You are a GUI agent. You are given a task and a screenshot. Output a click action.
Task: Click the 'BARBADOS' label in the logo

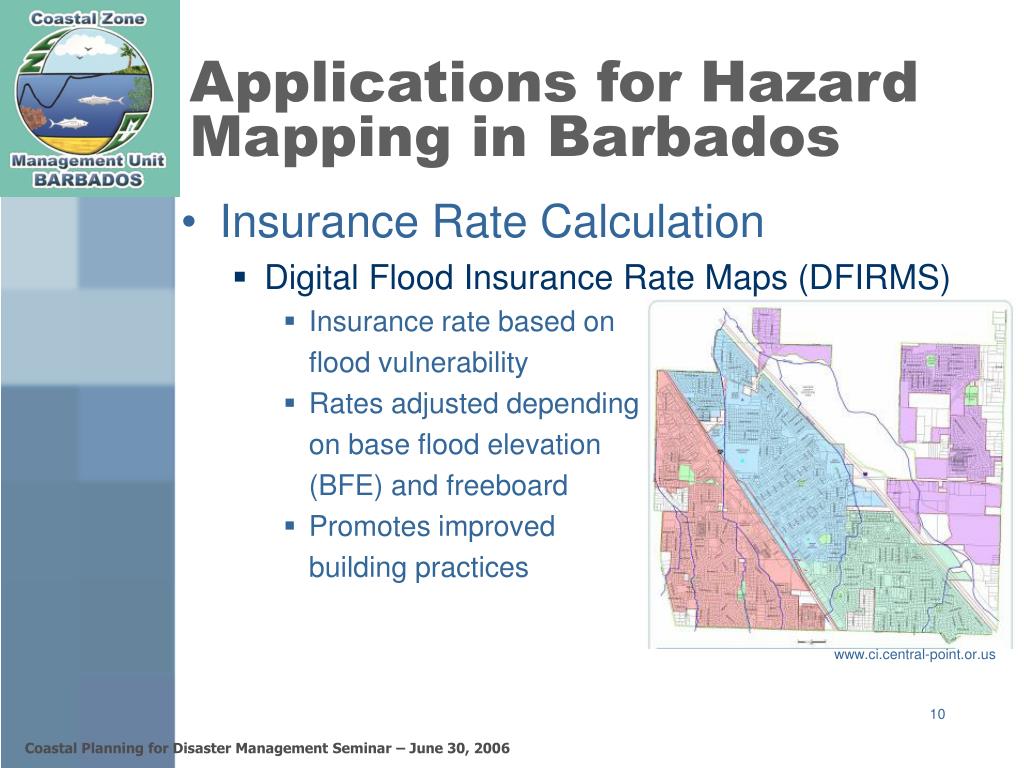pos(88,180)
